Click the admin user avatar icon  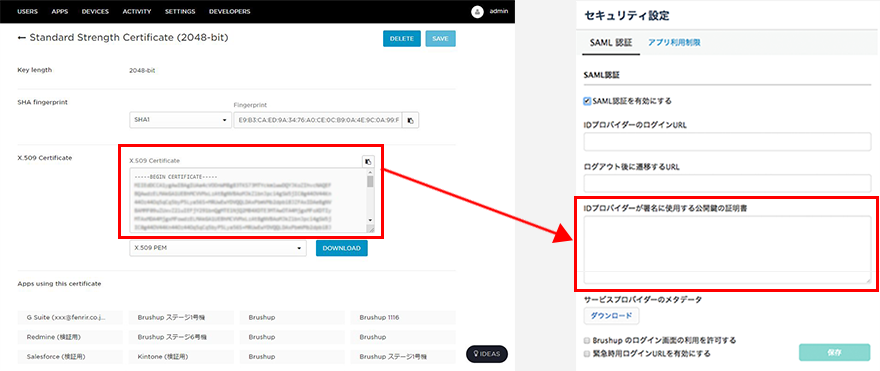(477, 12)
